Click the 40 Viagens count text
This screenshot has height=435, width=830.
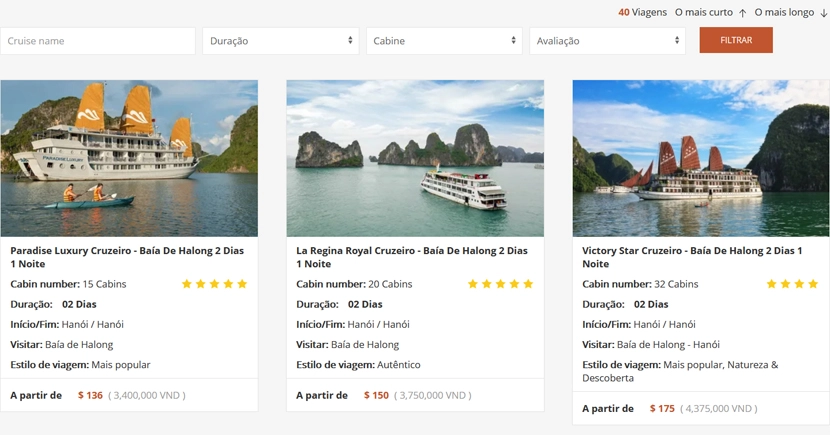[642, 12]
